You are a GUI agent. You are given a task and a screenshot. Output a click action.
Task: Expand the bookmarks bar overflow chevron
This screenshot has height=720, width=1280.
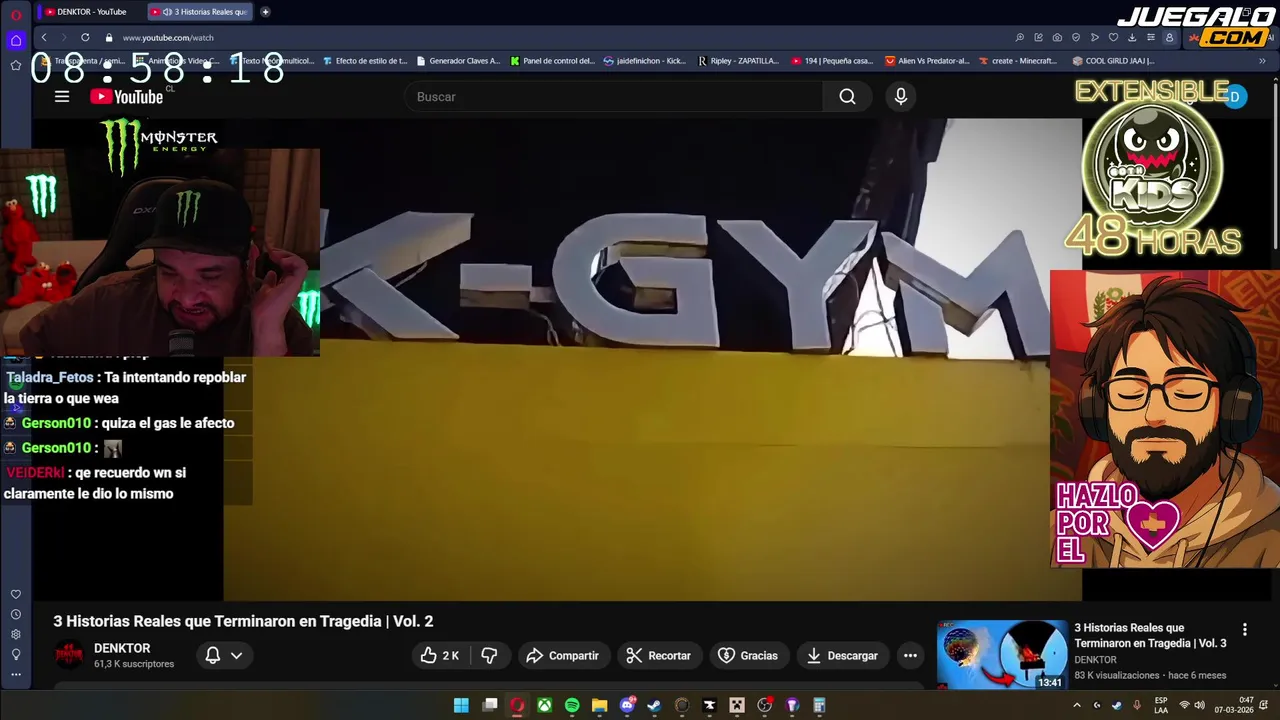coord(1262,61)
